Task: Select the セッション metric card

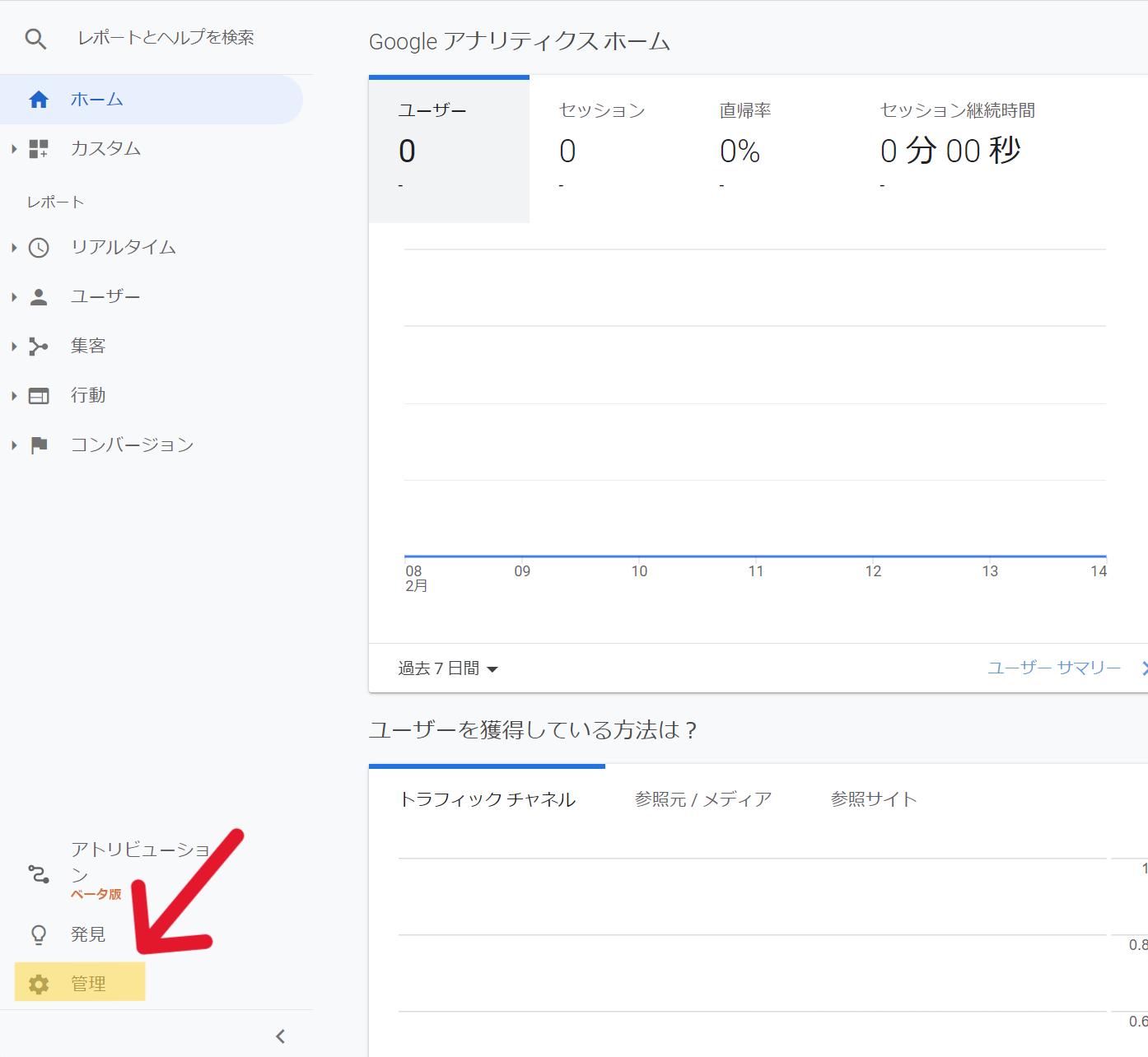Action: point(609,150)
